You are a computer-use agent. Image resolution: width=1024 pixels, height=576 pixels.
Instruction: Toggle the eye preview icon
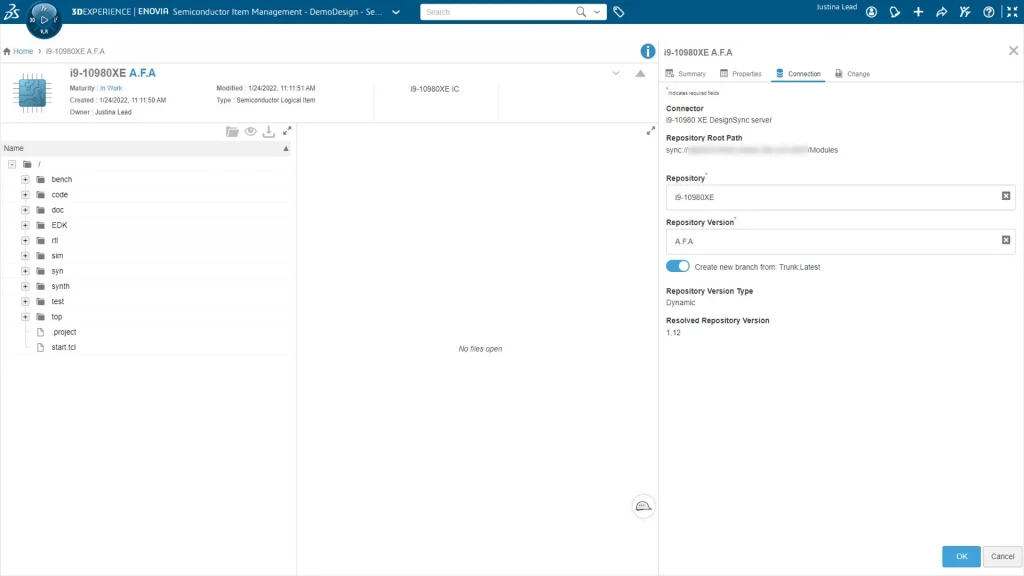click(251, 131)
